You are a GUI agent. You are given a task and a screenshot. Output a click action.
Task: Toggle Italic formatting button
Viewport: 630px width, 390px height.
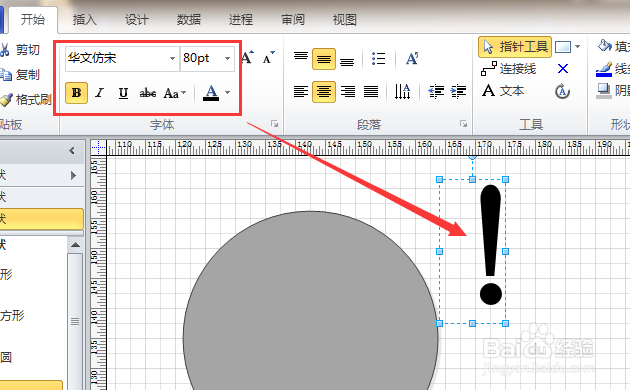point(99,93)
